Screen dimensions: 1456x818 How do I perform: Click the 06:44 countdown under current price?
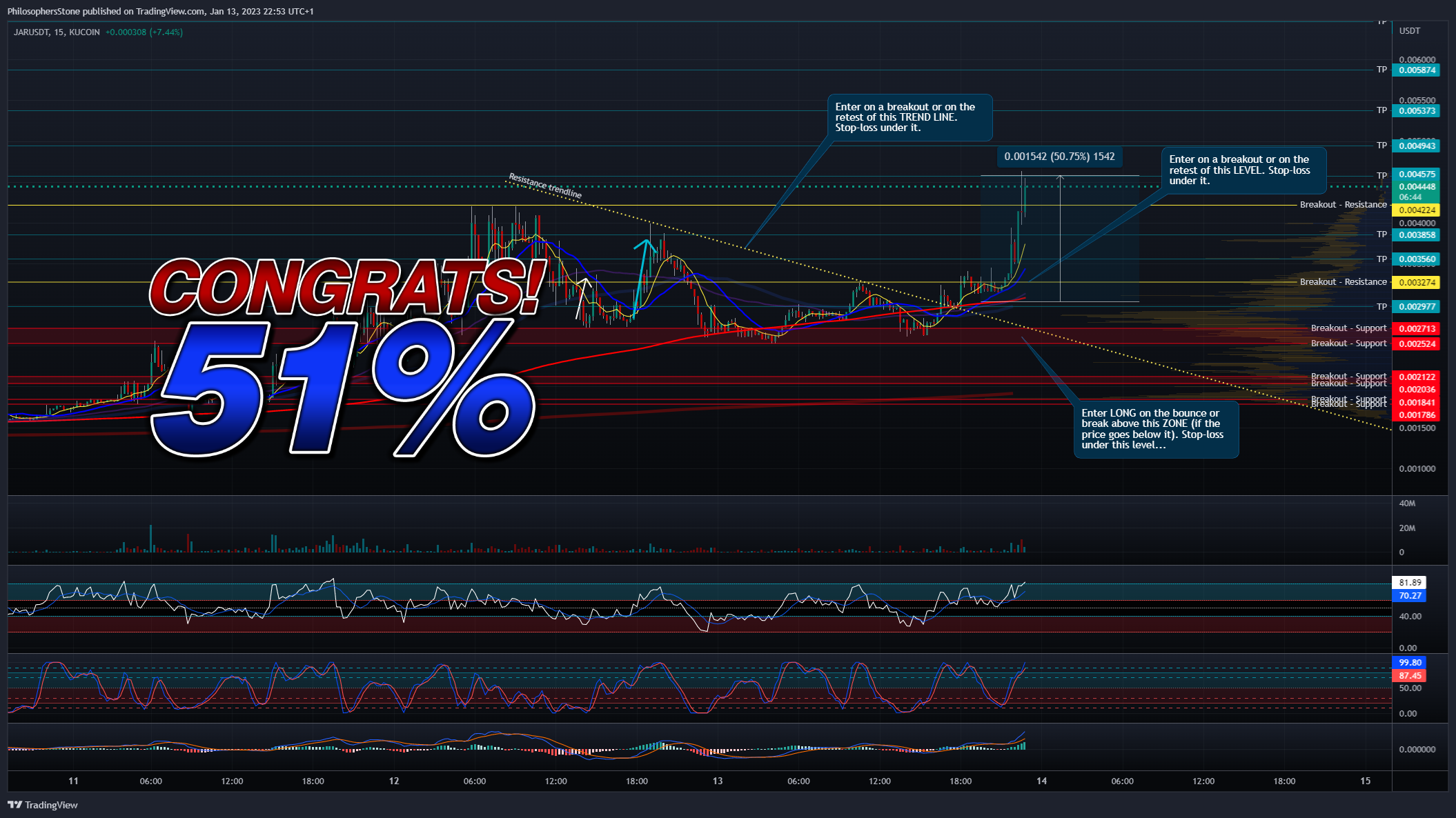1410,197
